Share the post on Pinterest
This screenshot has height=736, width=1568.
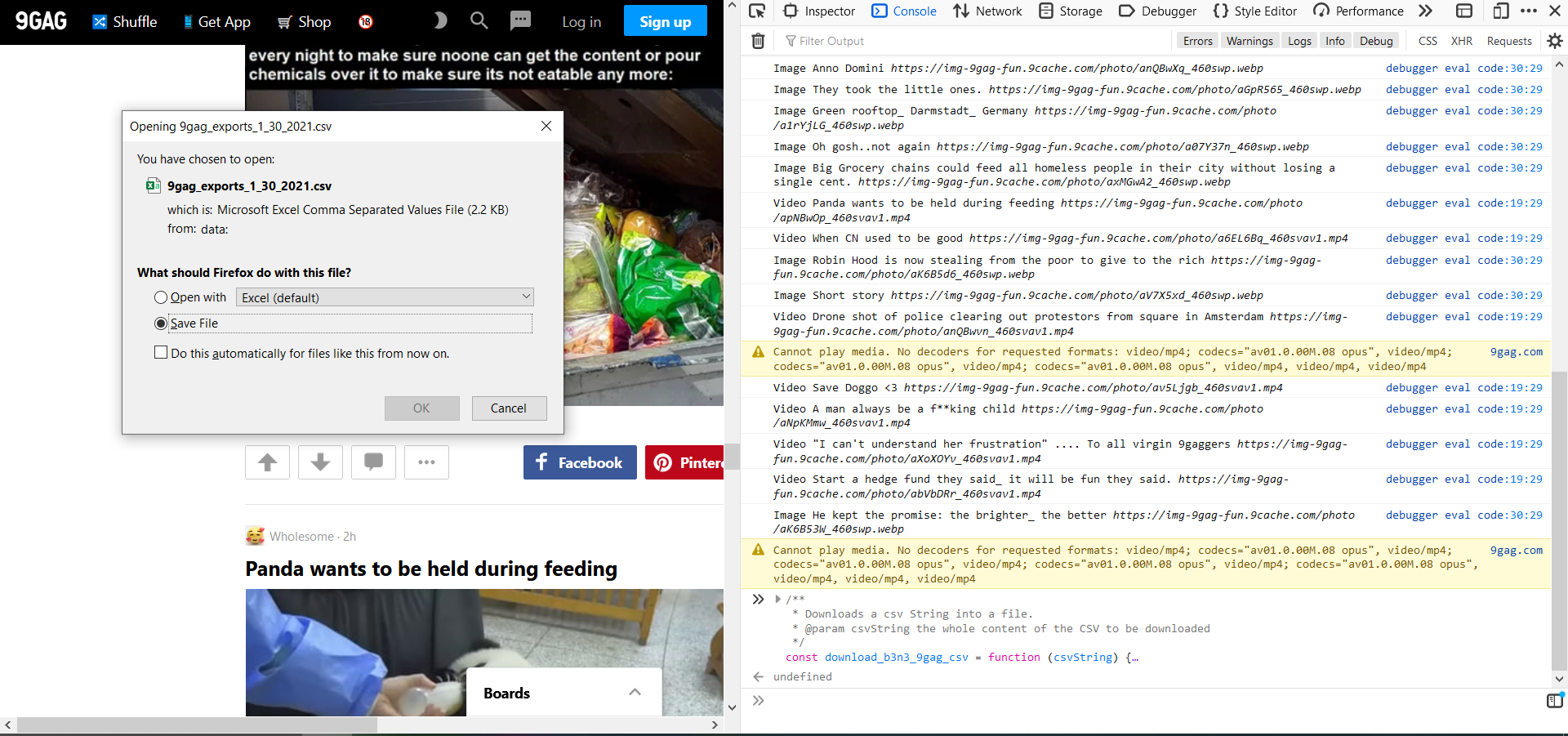tap(684, 462)
